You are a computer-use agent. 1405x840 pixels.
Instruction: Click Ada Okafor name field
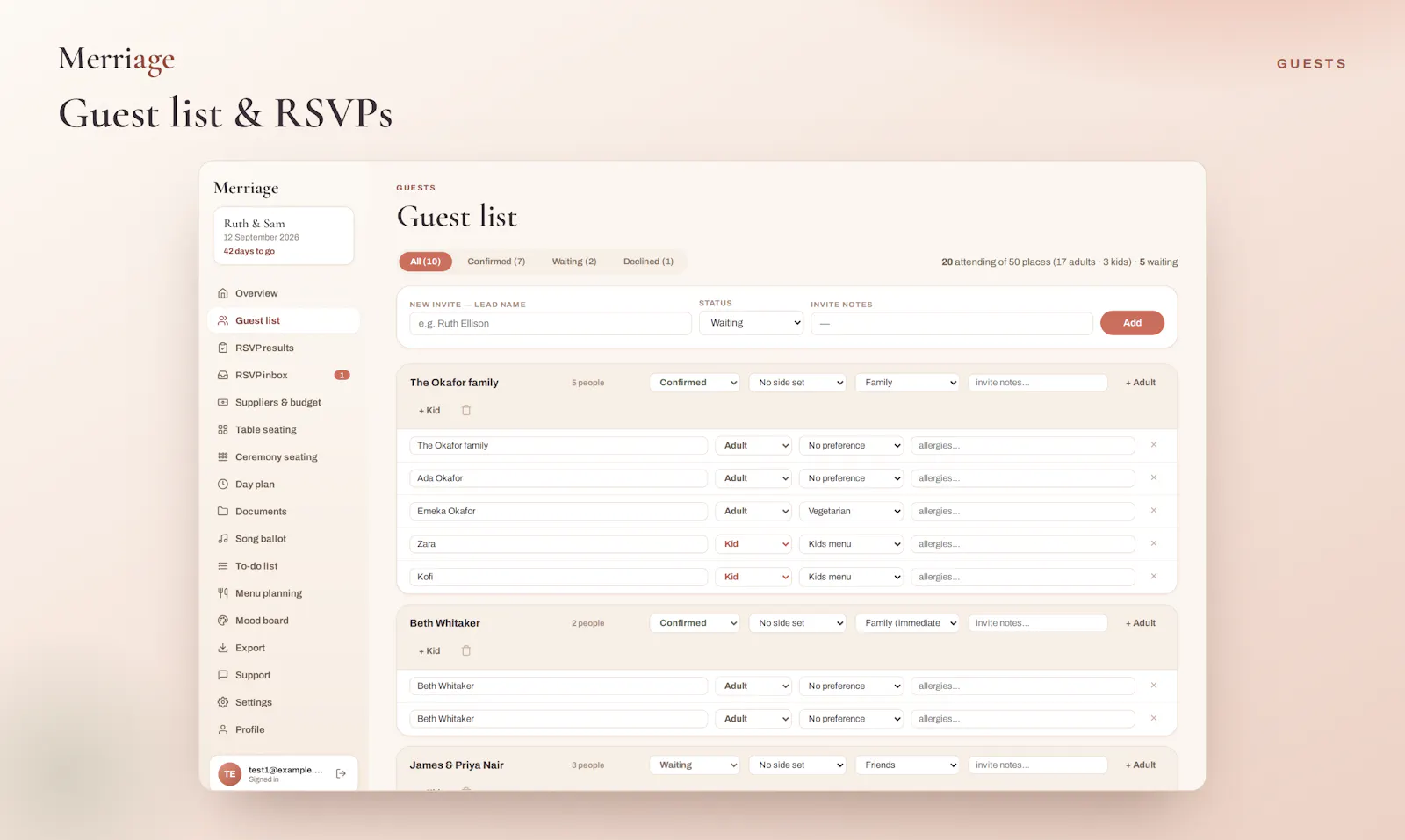coord(558,478)
